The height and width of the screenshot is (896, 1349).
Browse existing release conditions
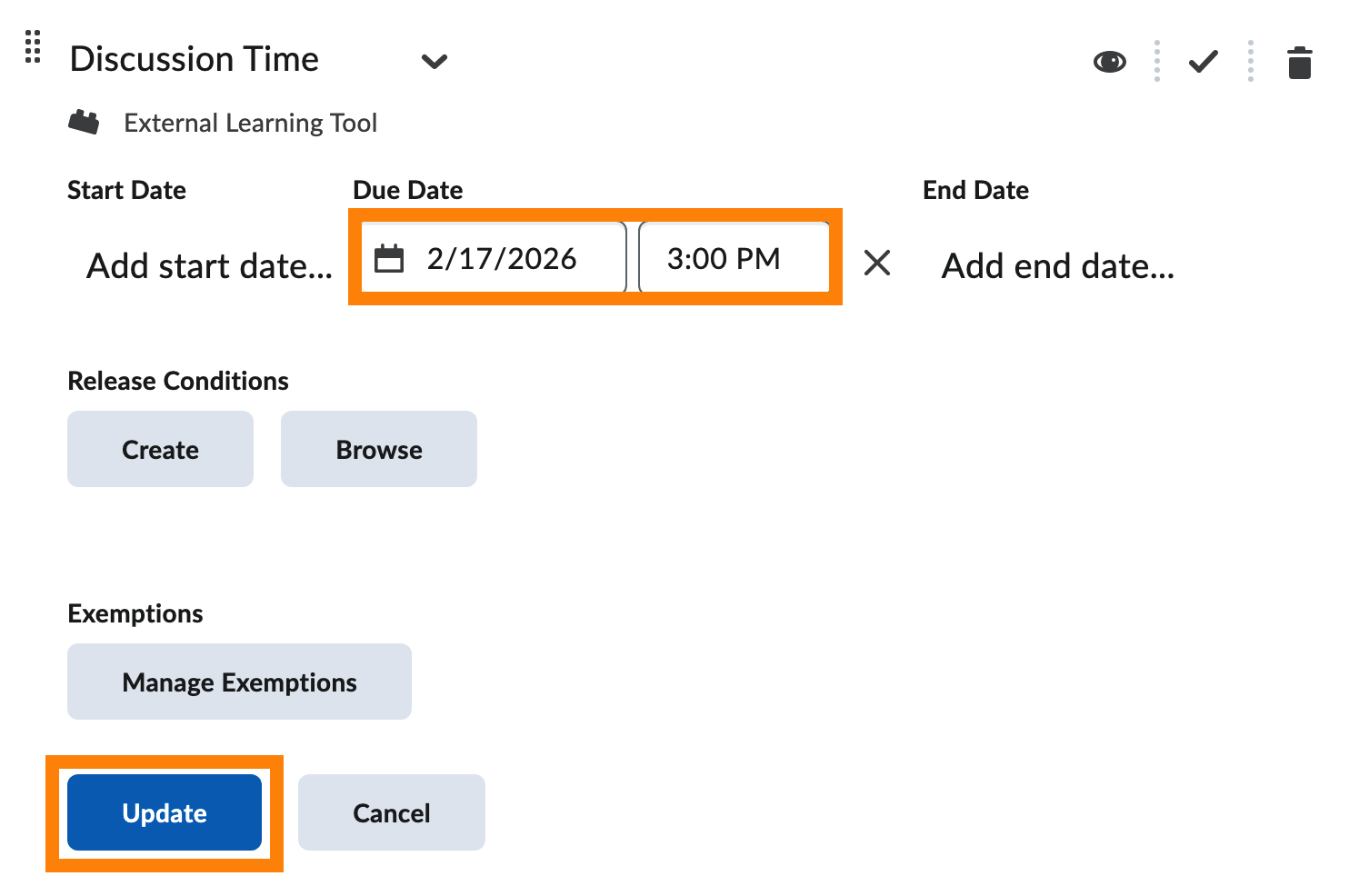pos(378,449)
